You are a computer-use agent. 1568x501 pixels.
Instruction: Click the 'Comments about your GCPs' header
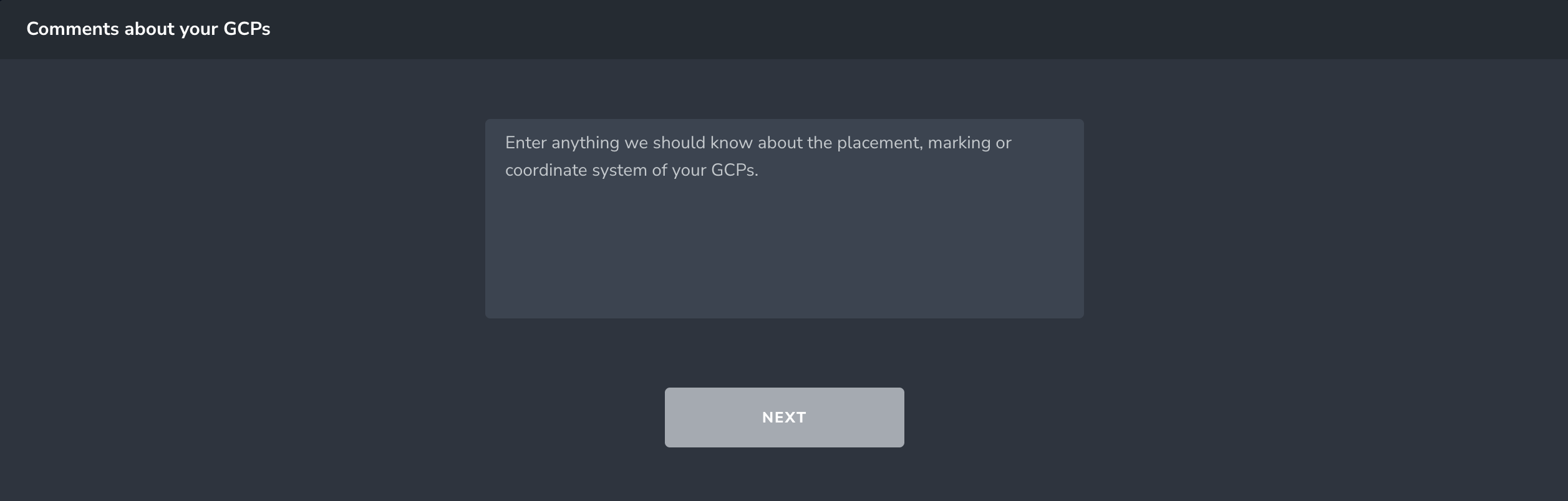pos(148,28)
